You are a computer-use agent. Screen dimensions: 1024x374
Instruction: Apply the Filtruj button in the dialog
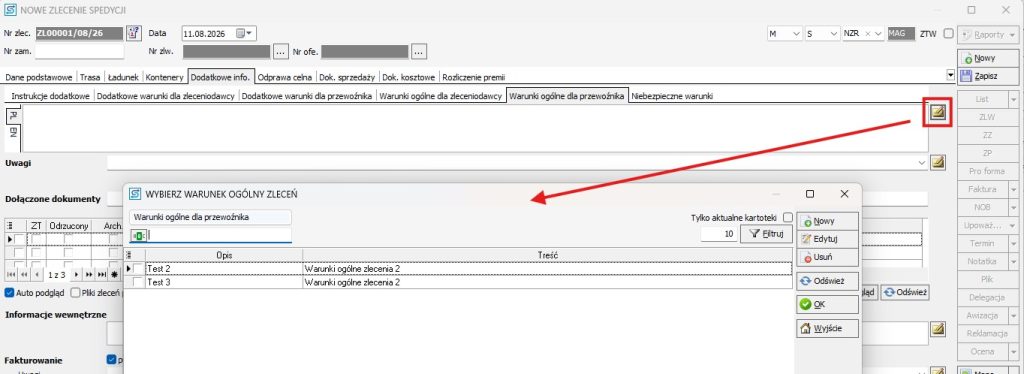coord(767,234)
